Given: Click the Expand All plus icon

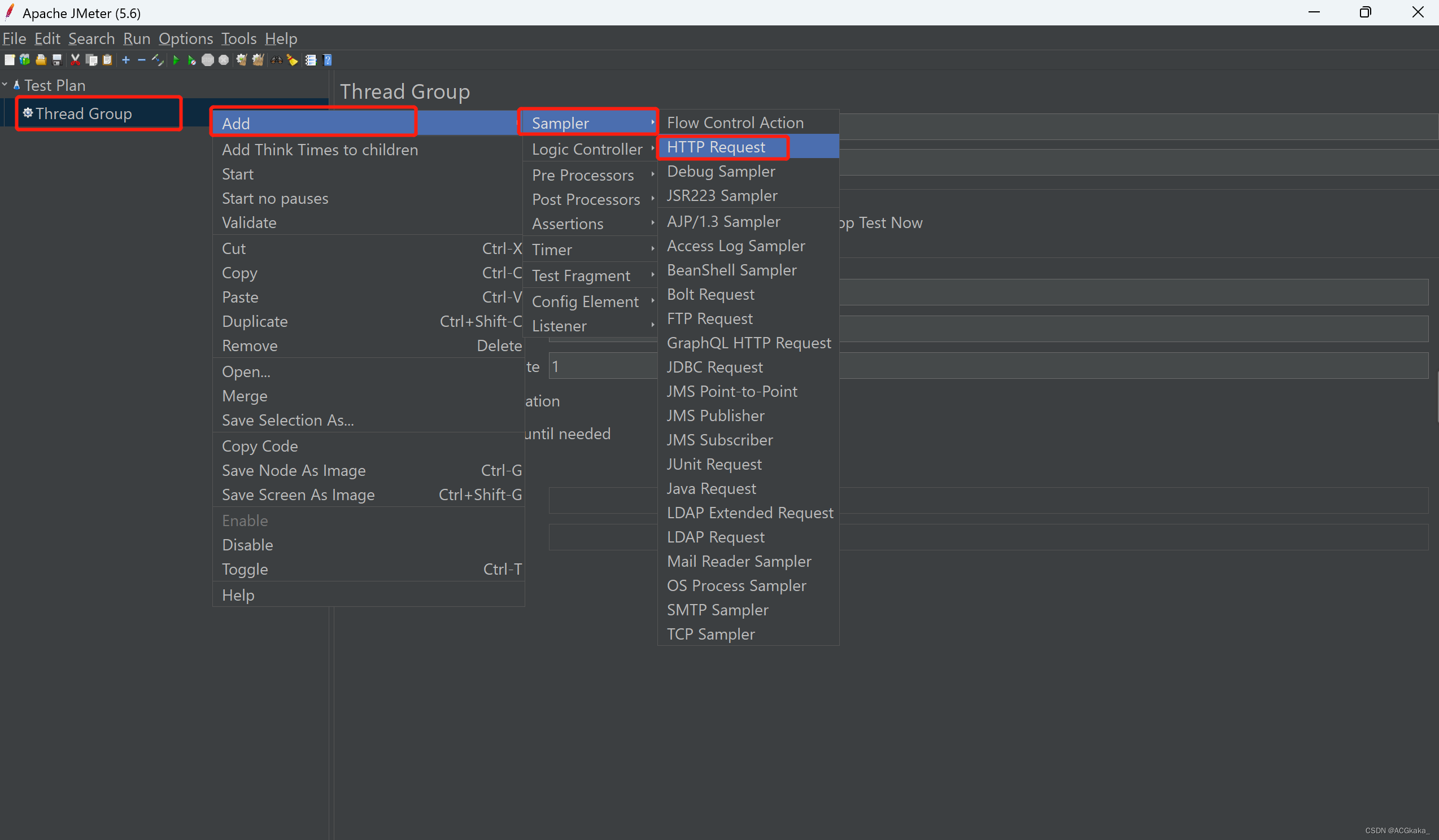Looking at the screenshot, I should pos(125,60).
